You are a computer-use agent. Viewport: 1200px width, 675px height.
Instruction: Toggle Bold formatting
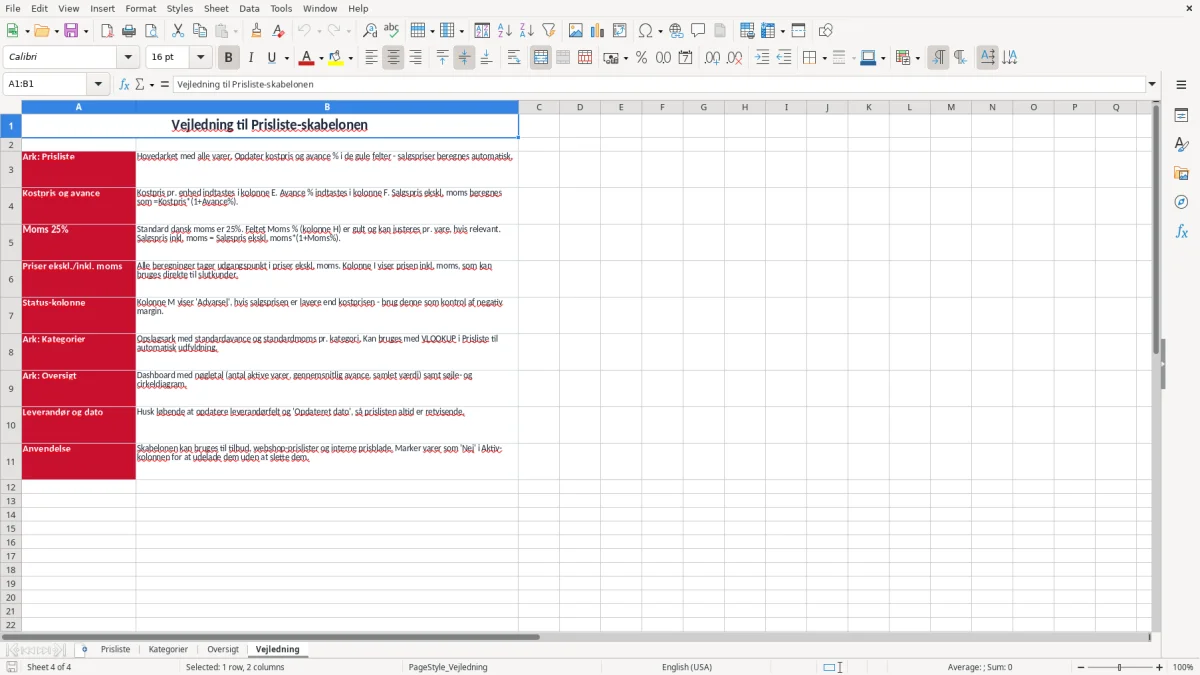229,58
